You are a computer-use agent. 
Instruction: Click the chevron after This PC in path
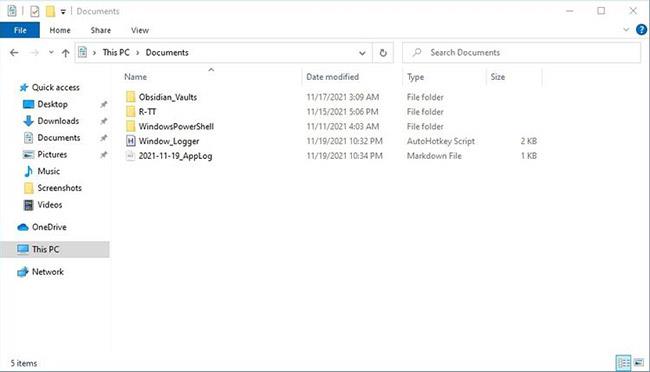pos(138,53)
